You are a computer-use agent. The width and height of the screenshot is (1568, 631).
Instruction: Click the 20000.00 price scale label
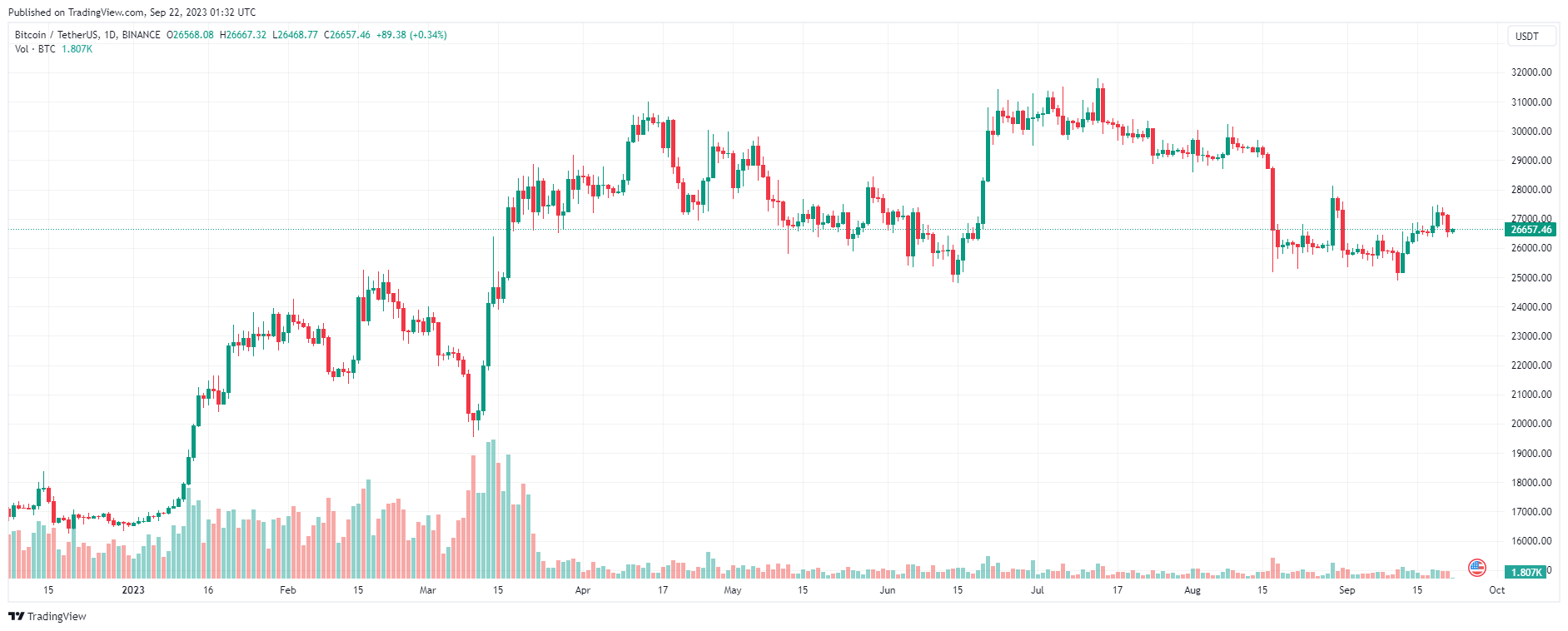pos(1531,424)
